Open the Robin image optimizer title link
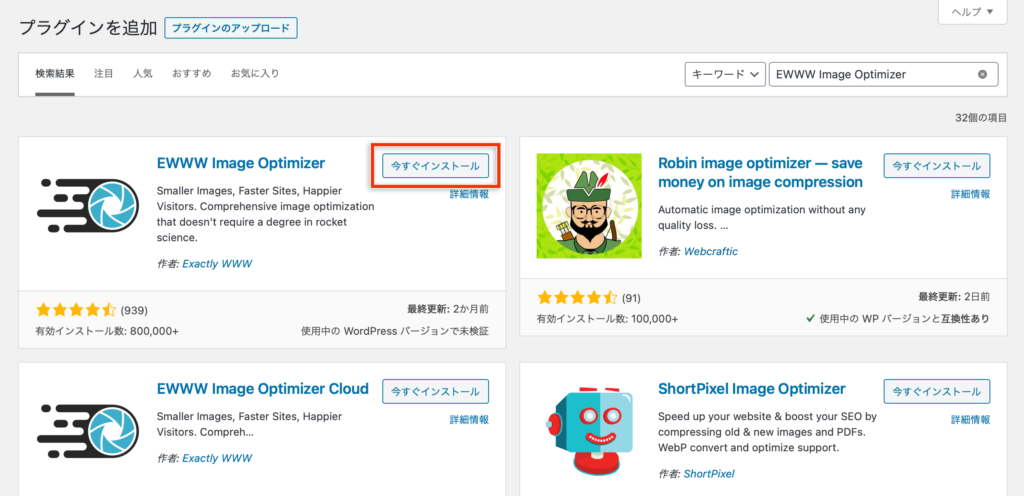The image size is (1024, 496). (761, 172)
